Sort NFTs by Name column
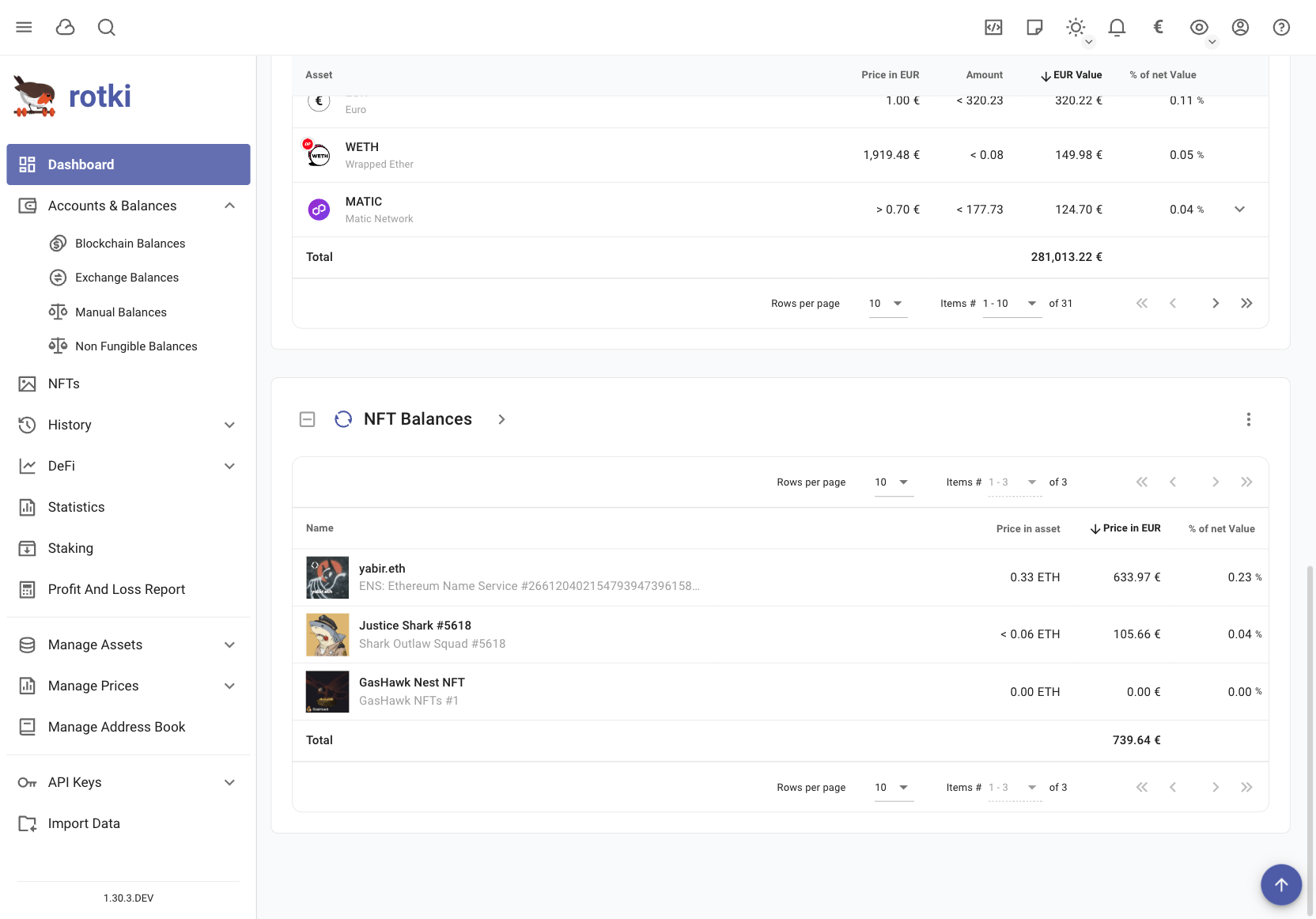Viewport: 1316px width, 919px height. point(320,528)
